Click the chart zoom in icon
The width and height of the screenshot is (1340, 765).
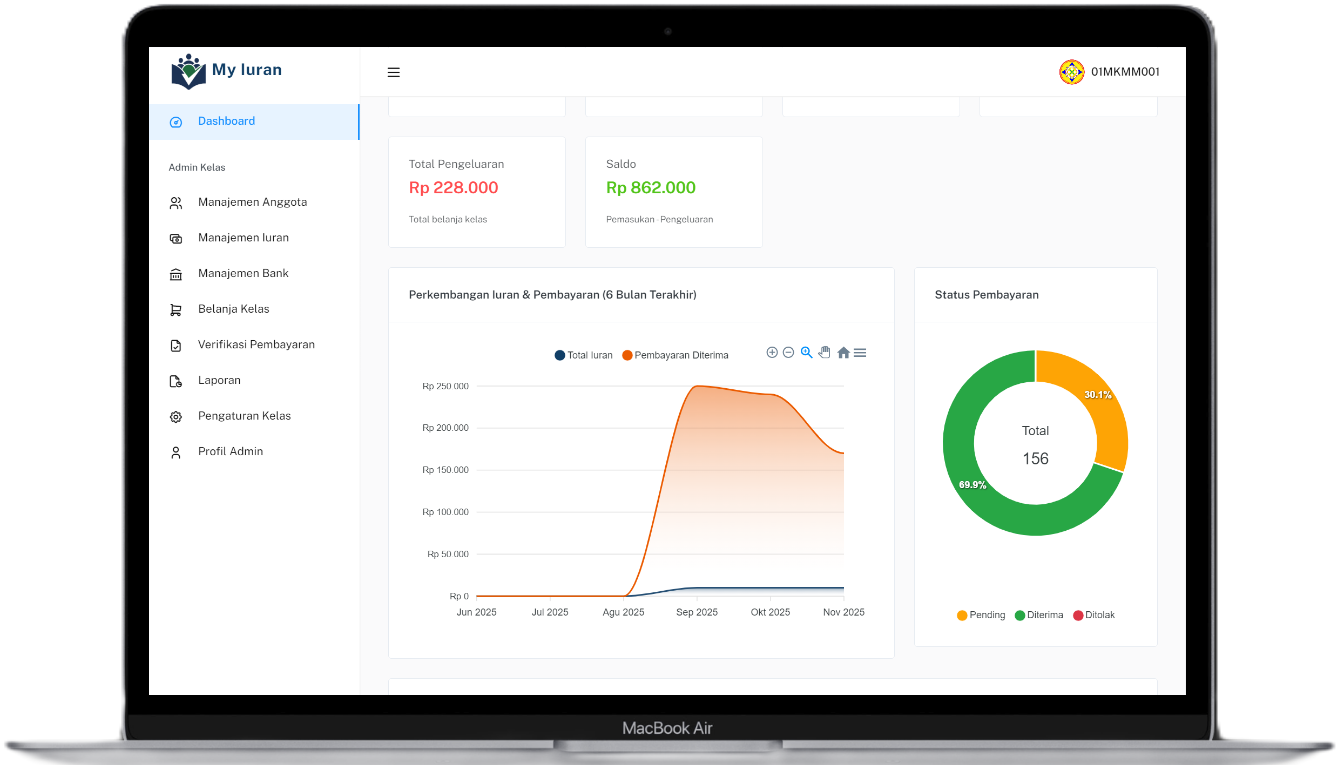(x=772, y=353)
